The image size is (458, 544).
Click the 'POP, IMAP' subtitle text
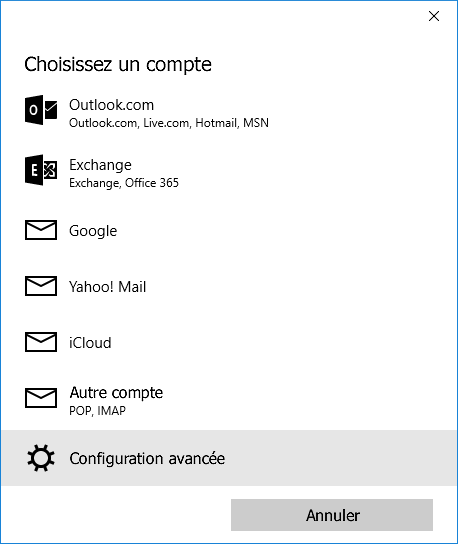(97, 411)
